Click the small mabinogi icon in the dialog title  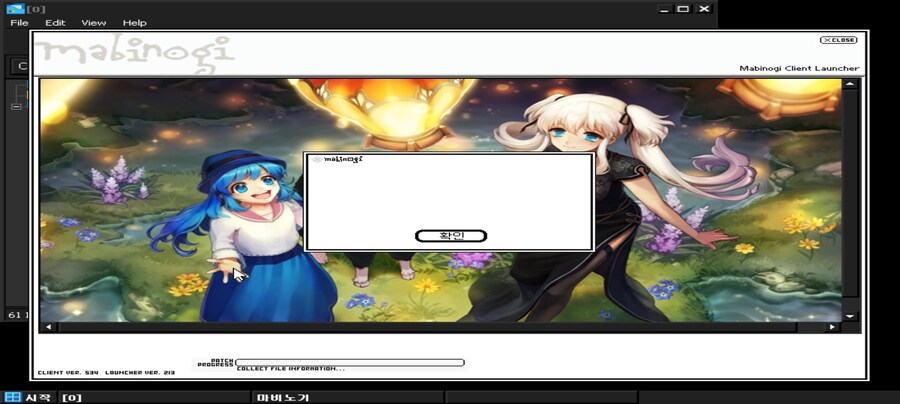click(316, 160)
